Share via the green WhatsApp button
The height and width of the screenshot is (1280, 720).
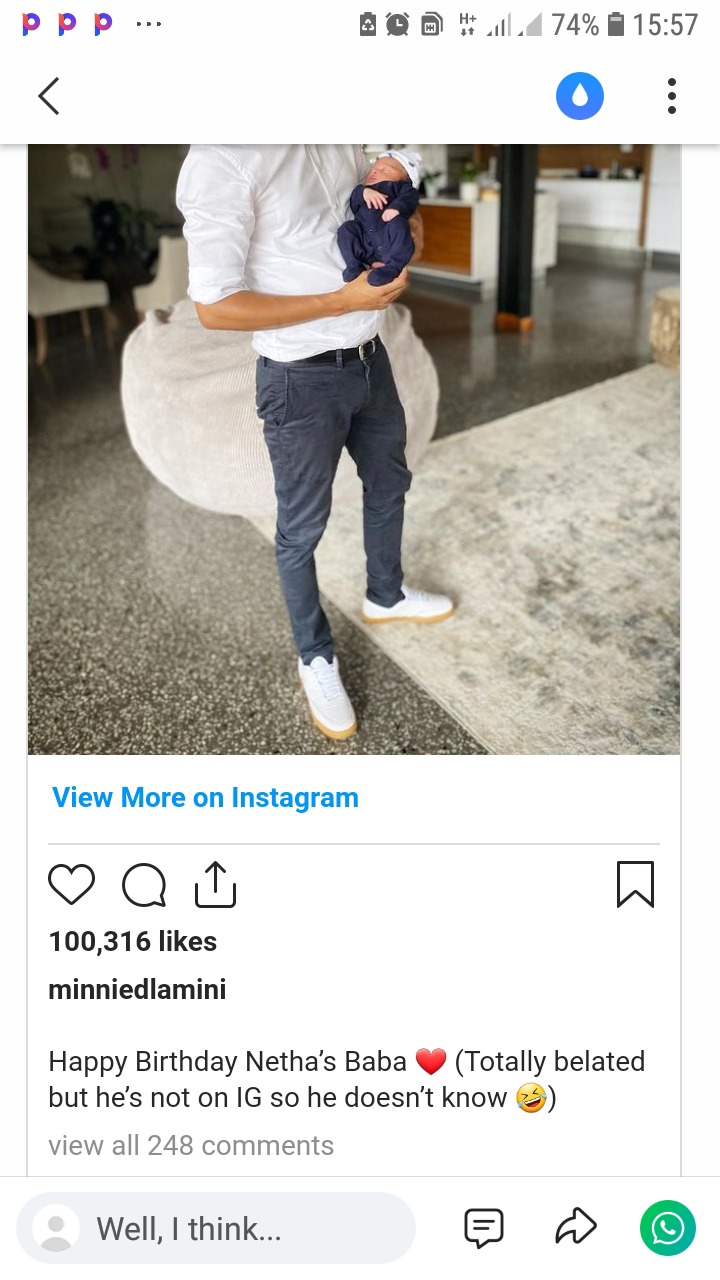point(668,1228)
